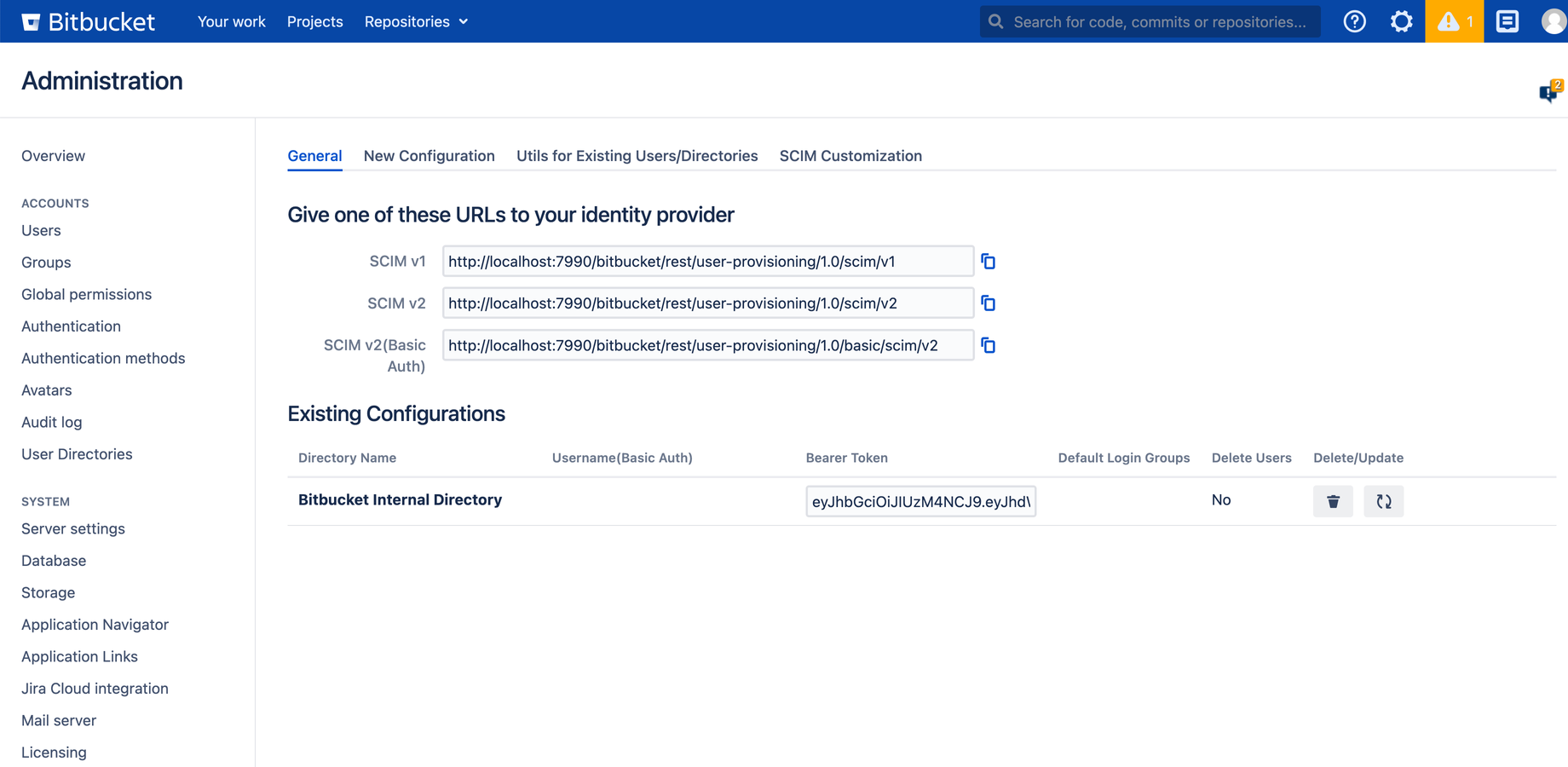Click the Existing Configurations heading
This screenshot has width=1568, height=767.
tap(396, 413)
